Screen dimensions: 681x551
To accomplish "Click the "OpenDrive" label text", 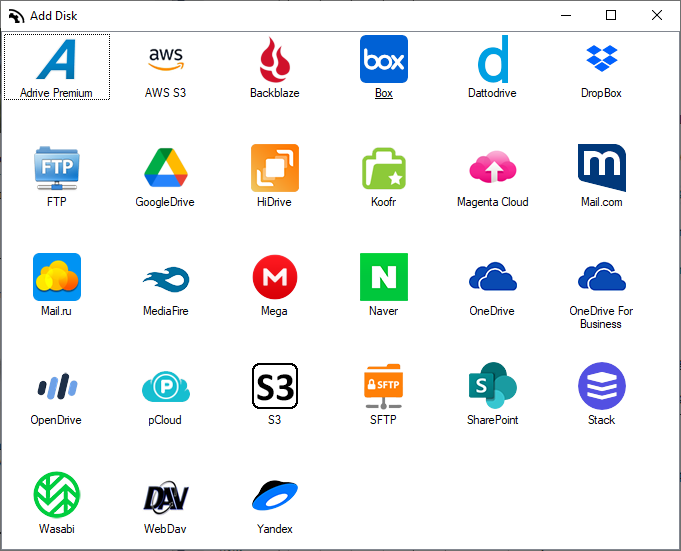I will pos(56,420).
